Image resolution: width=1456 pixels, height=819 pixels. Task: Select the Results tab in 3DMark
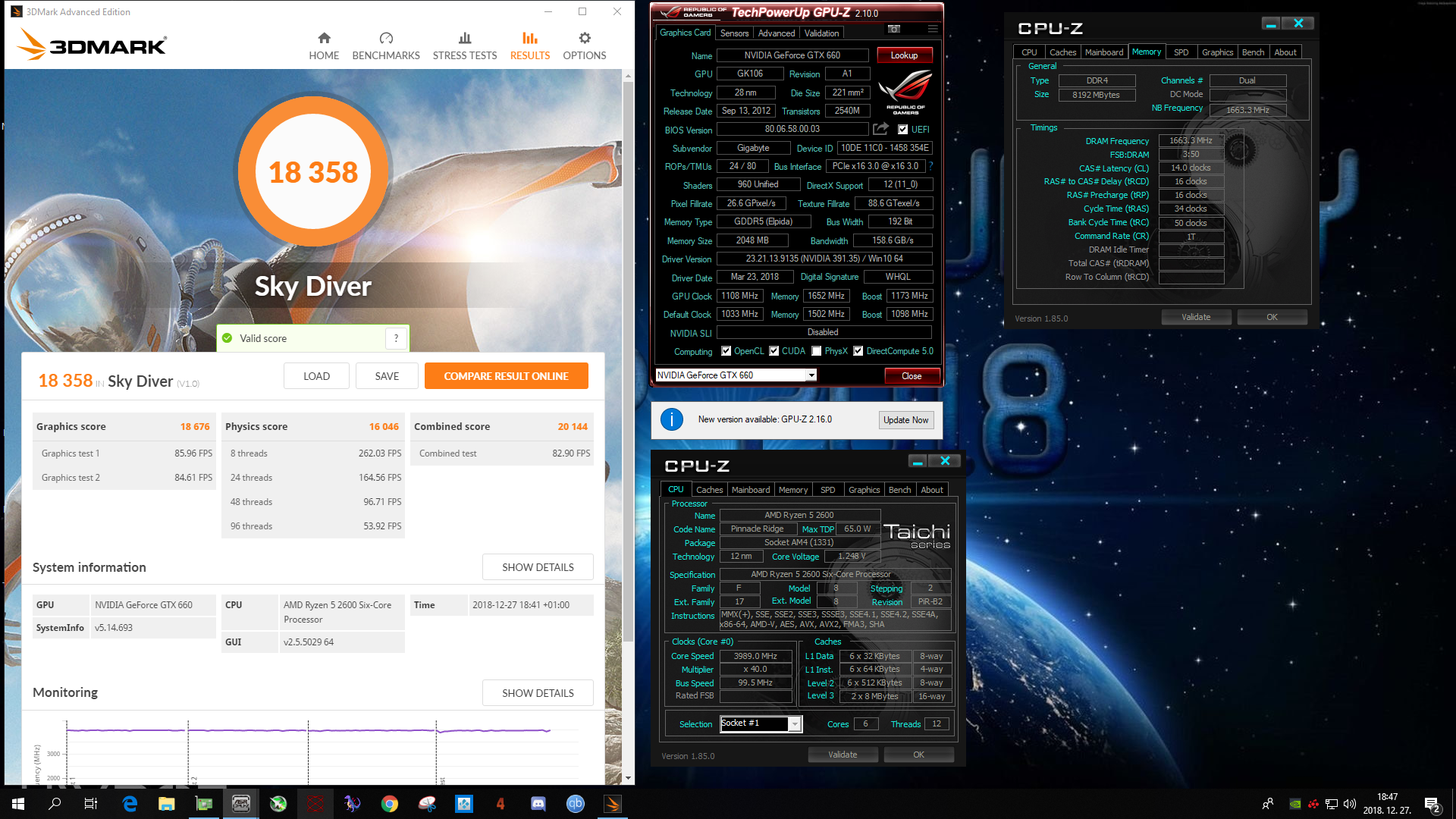pos(530,46)
